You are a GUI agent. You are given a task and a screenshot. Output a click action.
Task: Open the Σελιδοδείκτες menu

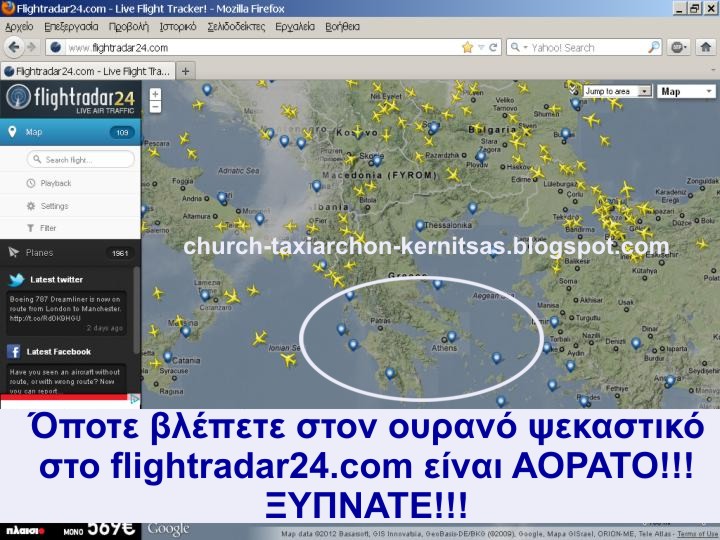(x=236, y=27)
